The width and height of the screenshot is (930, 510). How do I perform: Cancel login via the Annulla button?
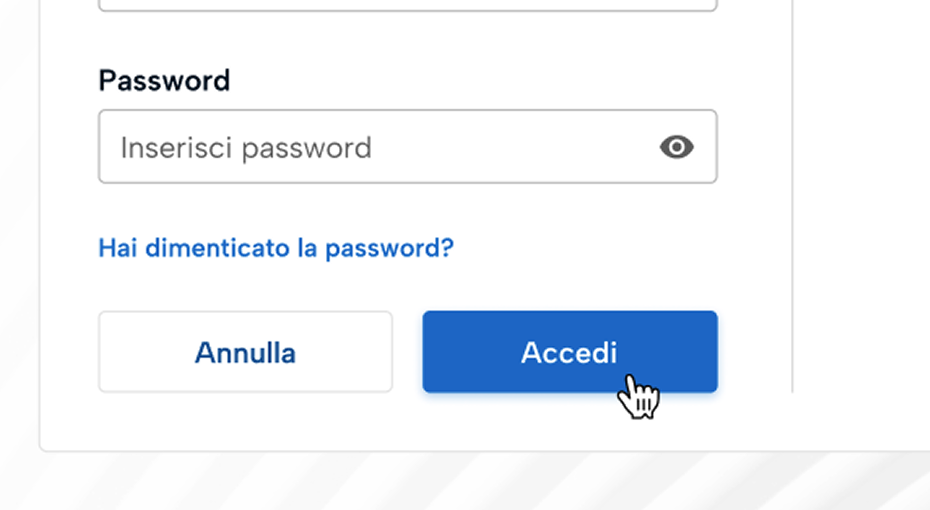[x=245, y=352]
